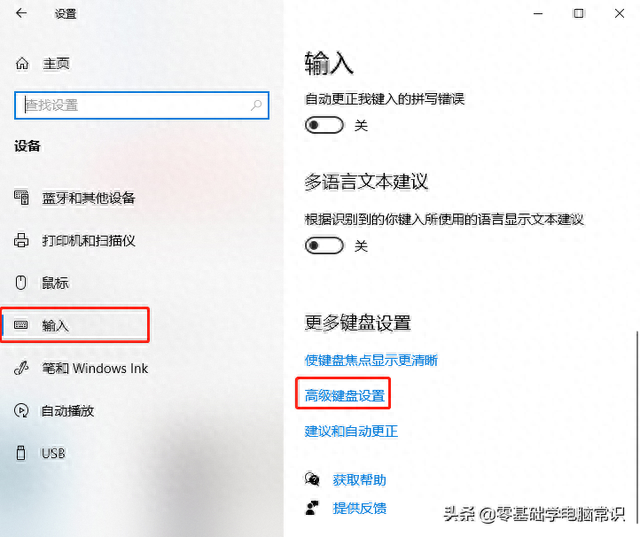Open the 高级键盘设置 link
This screenshot has width=640, height=537.
tap(344, 395)
